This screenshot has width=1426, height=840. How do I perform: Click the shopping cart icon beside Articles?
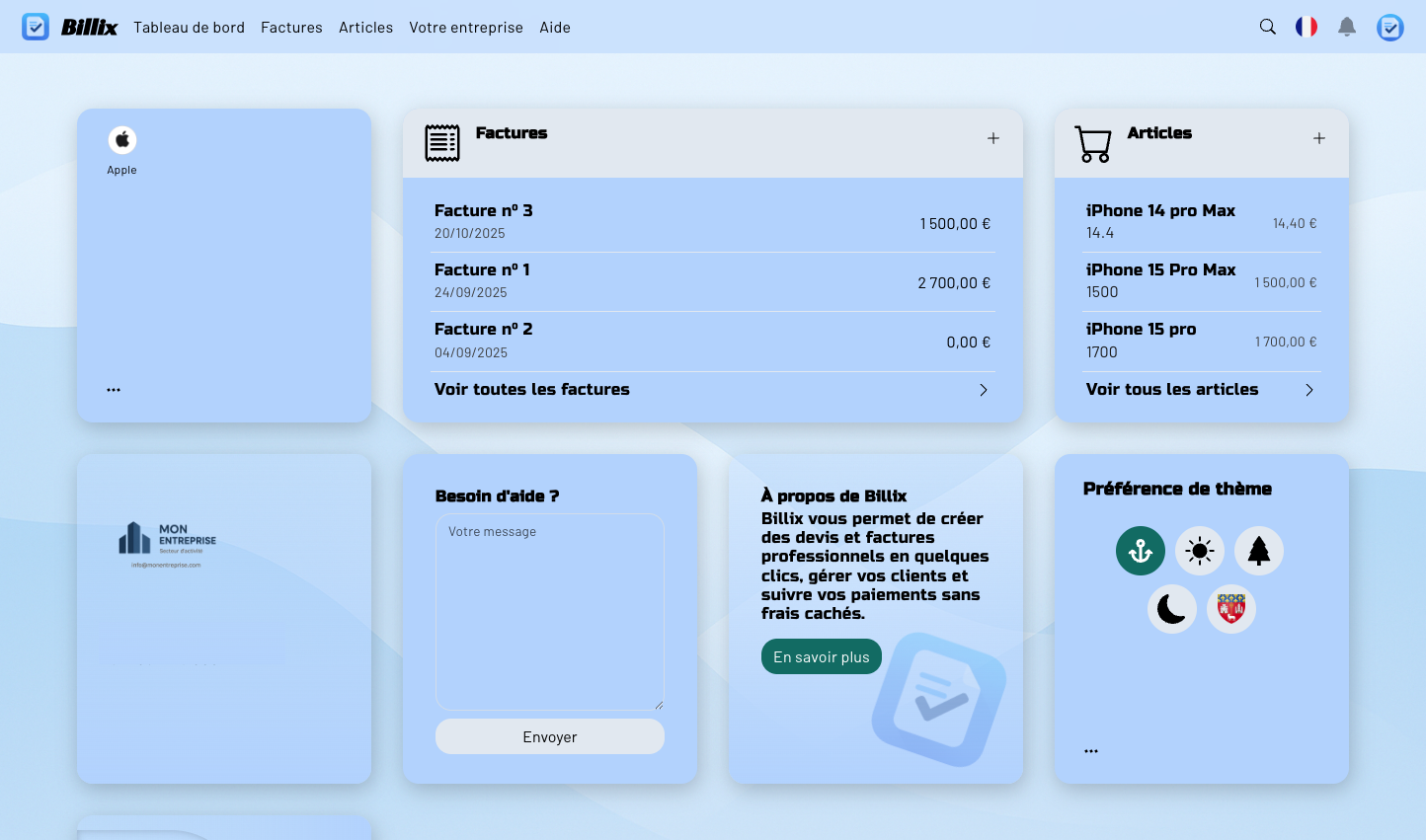coord(1092,142)
